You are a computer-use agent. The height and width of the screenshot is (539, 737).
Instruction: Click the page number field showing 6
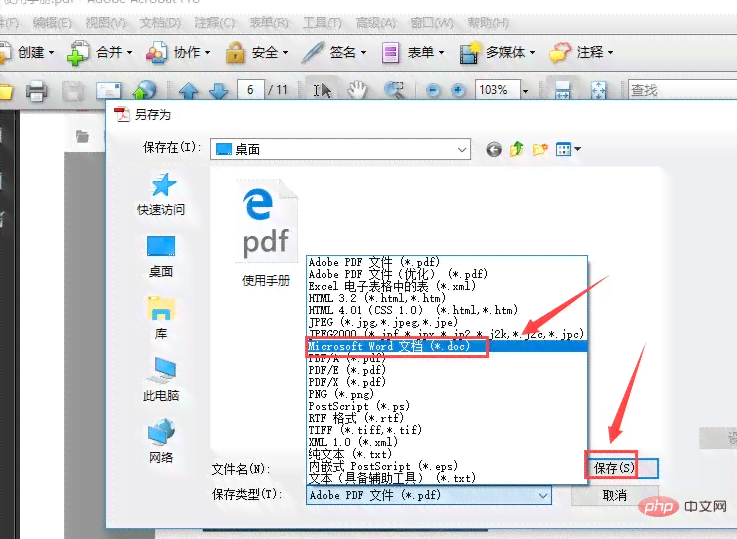pos(251,90)
